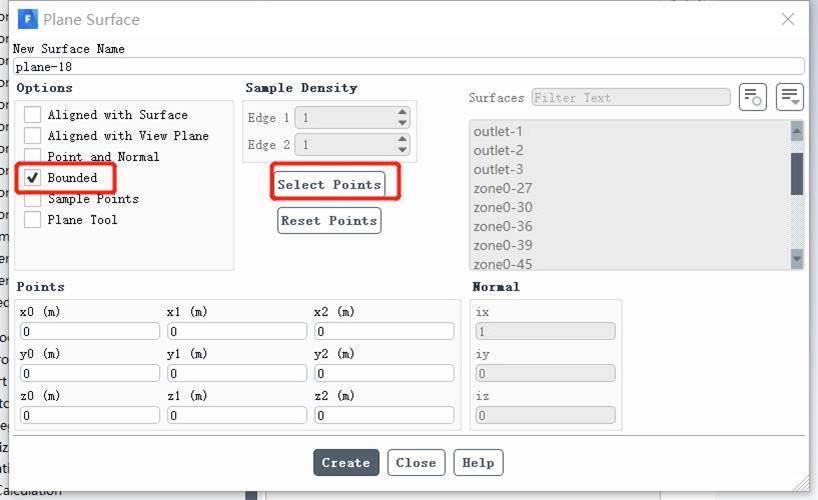Increase the Edge 1 sample density
The image size is (818, 500).
click(402, 112)
